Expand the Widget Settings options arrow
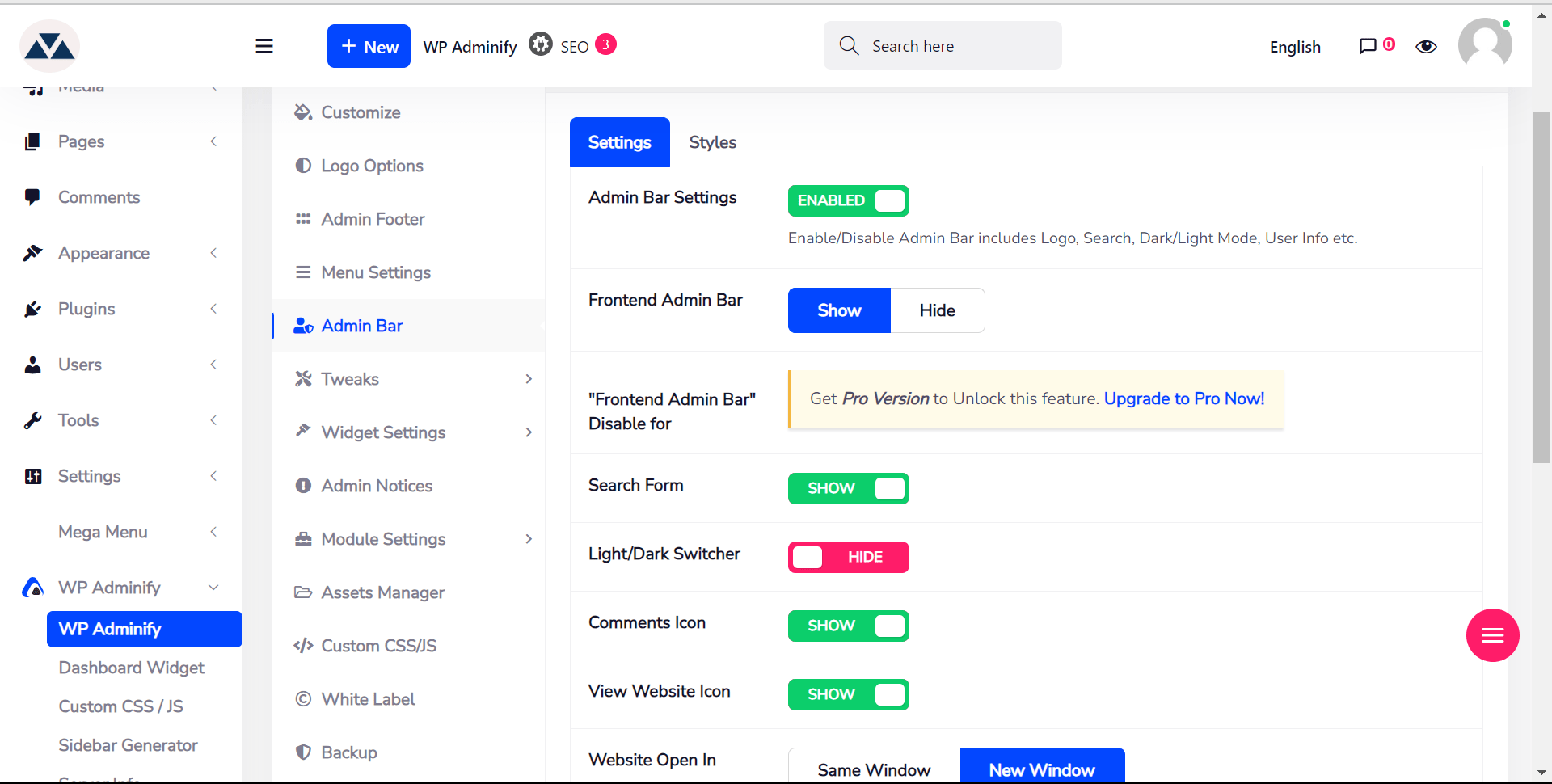This screenshot has width=1552, height=784. coord(529,432)
